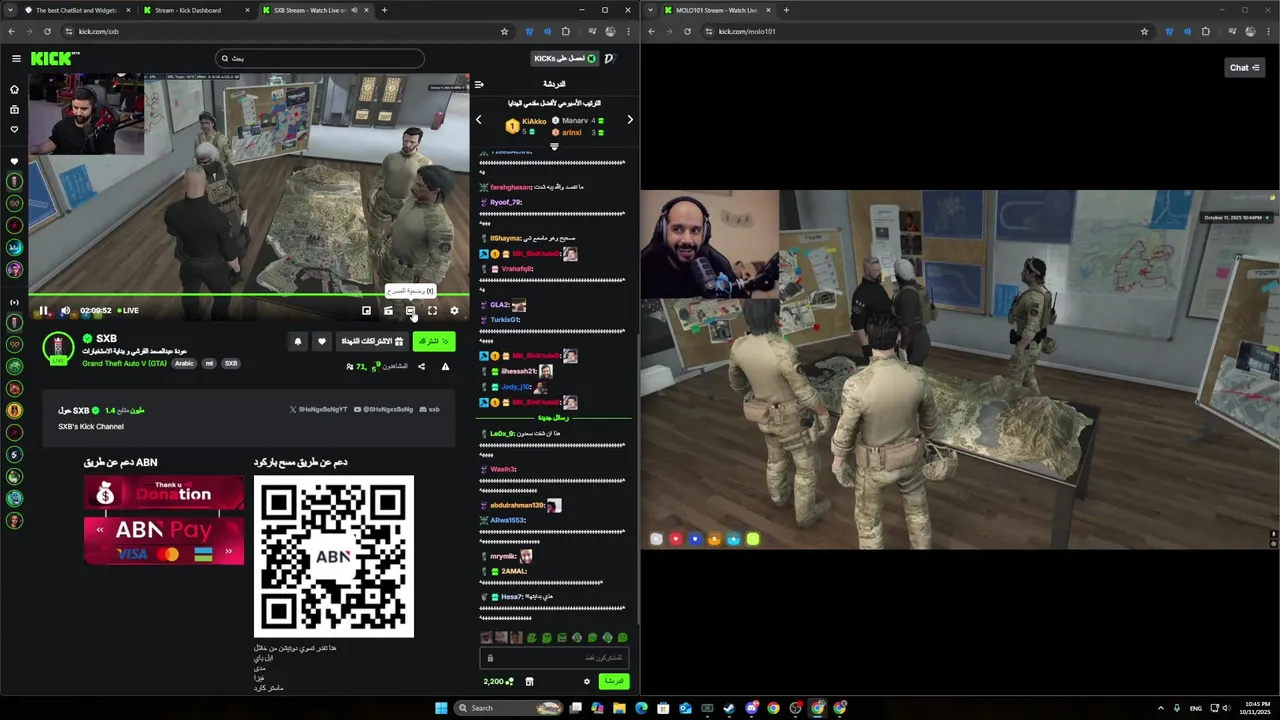Open chat settings gear icon
The image size is (1280, 720).
[587, 682]
